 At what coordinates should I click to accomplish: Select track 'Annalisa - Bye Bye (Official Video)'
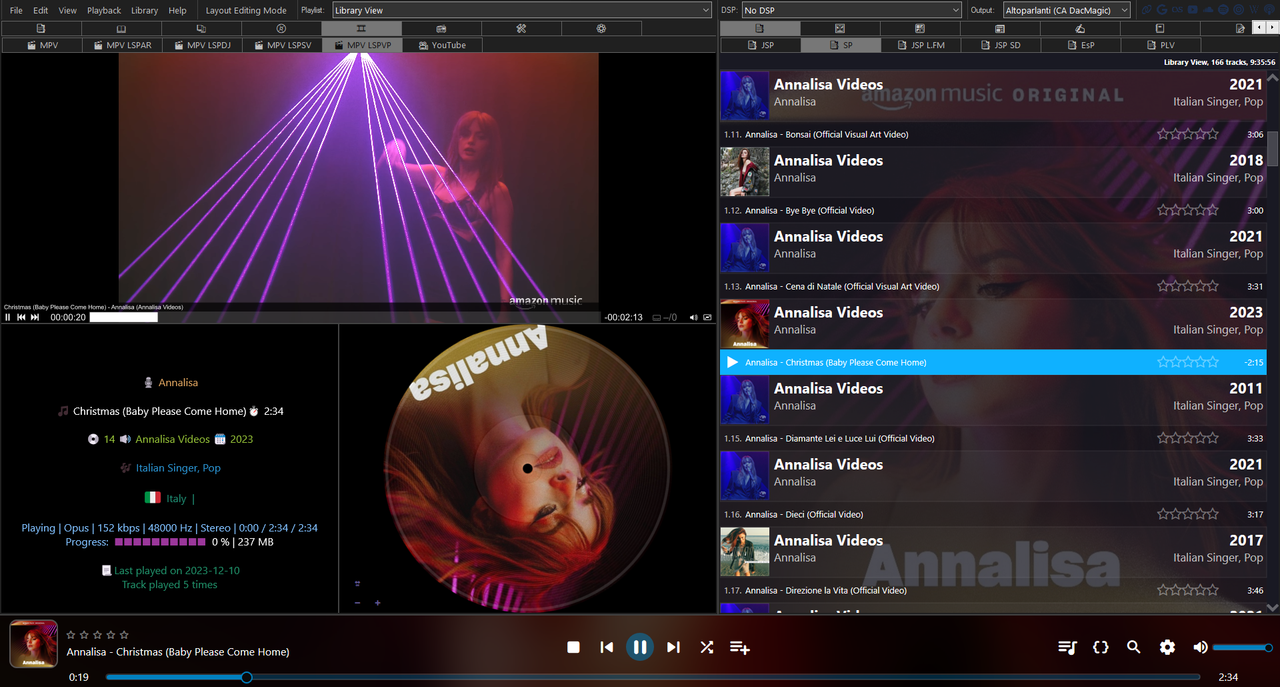coord(993,210)
